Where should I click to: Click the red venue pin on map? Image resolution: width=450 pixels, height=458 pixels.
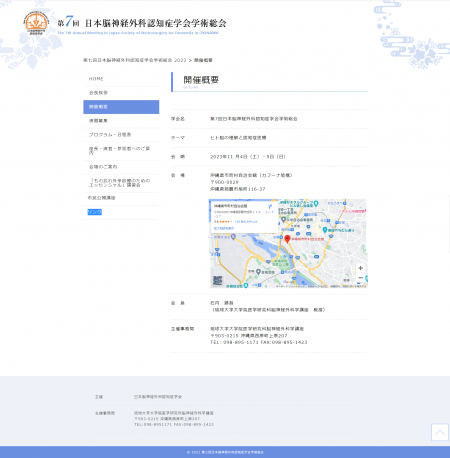coord(287,239)
